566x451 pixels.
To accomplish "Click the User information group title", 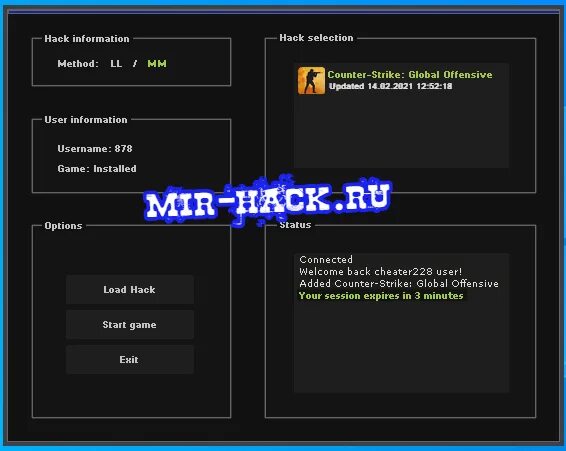I will 86,120.
